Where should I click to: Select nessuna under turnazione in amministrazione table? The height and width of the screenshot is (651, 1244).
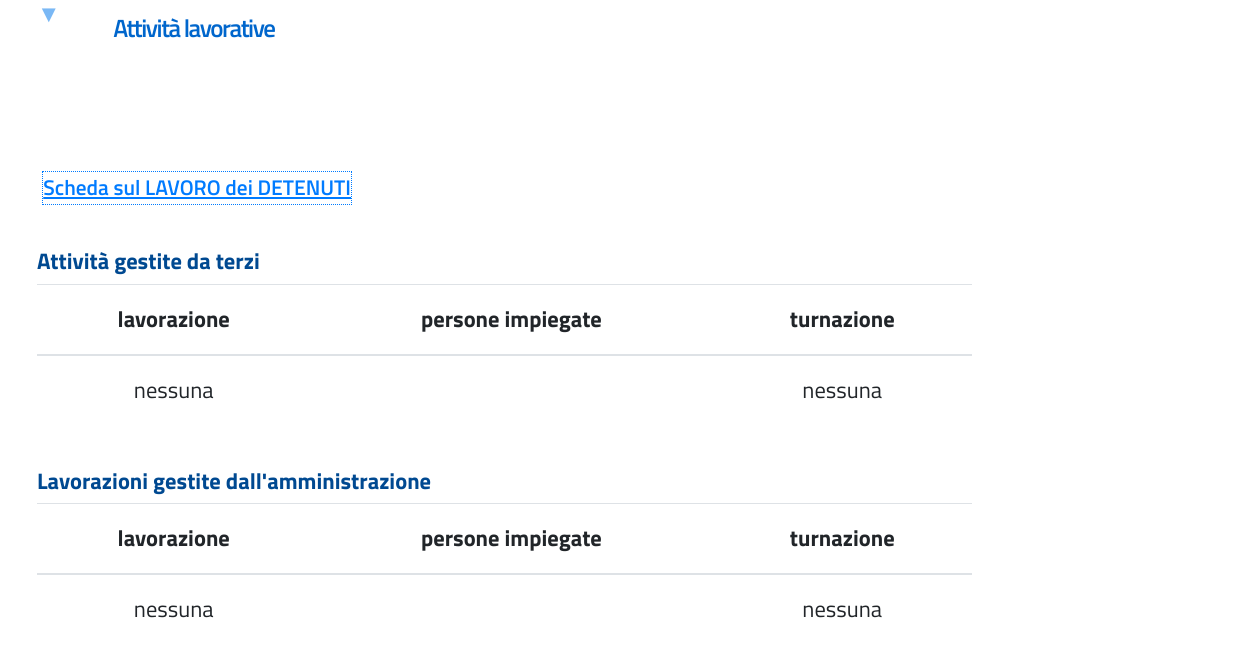coord(842,610)
